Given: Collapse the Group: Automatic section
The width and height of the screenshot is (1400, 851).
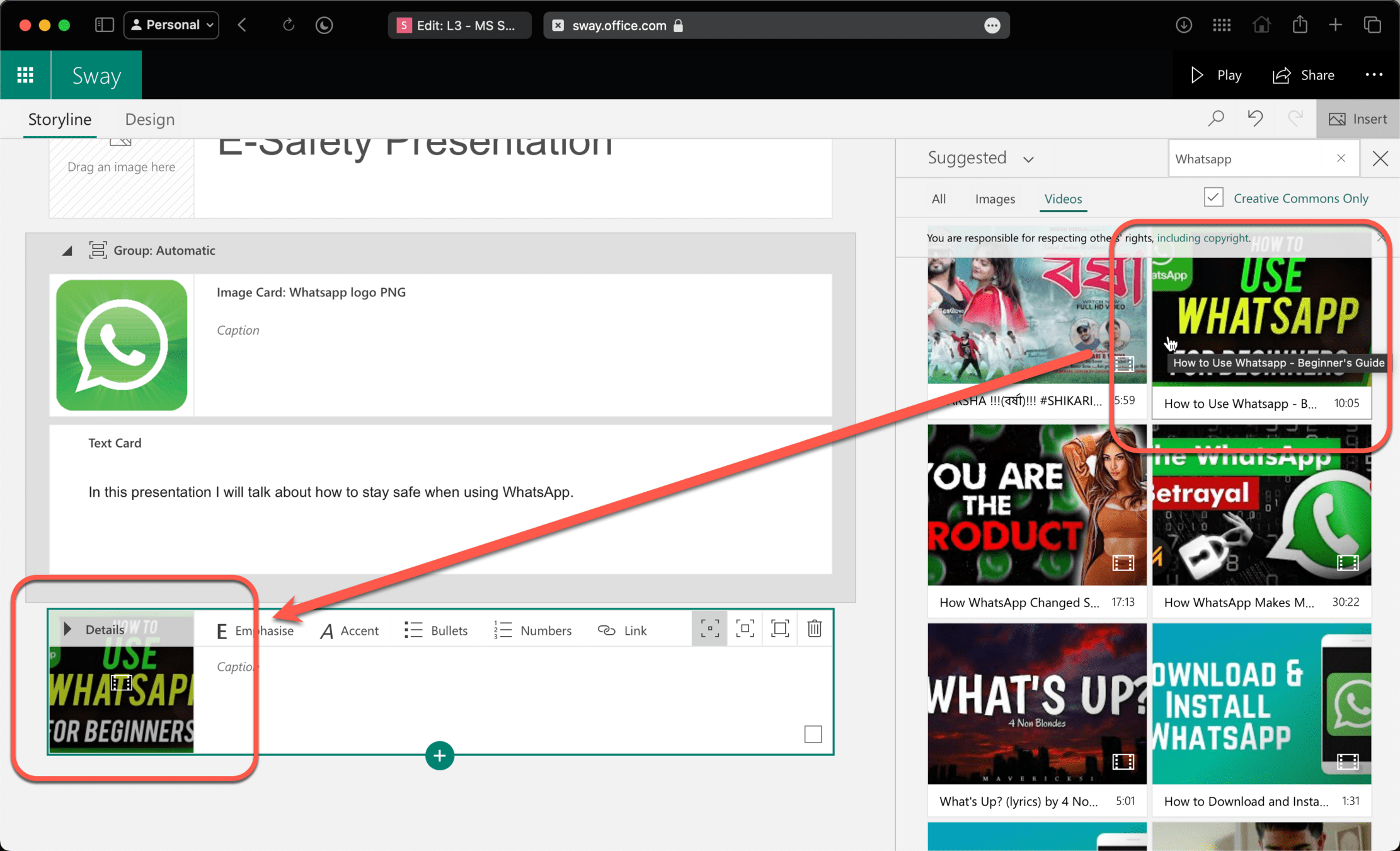Looking at the screenshot, I should (x=67, y=251).
